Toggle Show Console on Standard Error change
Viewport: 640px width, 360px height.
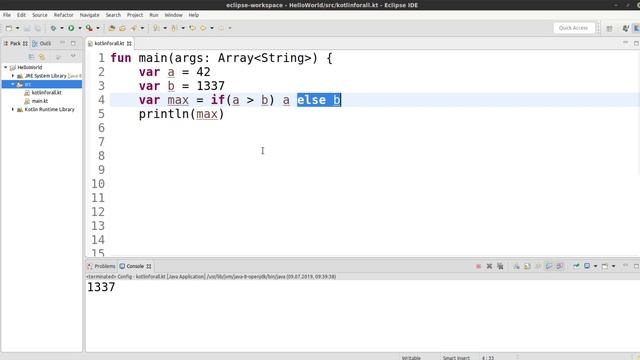(560, 266)
